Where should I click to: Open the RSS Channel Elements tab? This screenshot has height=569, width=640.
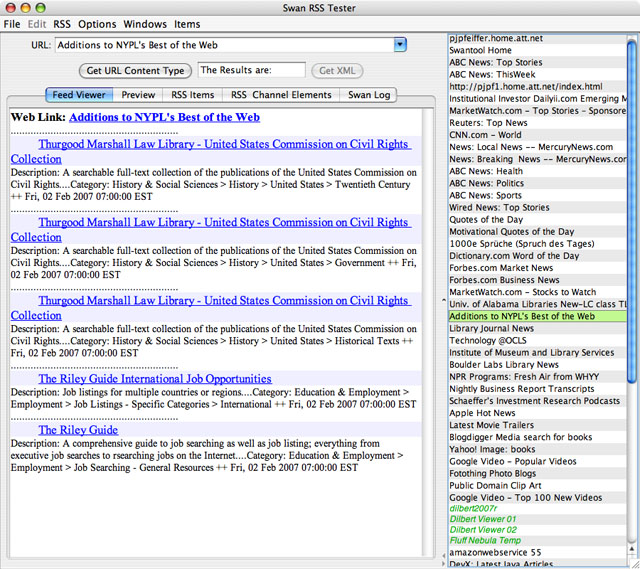click(x=281, y=96)
